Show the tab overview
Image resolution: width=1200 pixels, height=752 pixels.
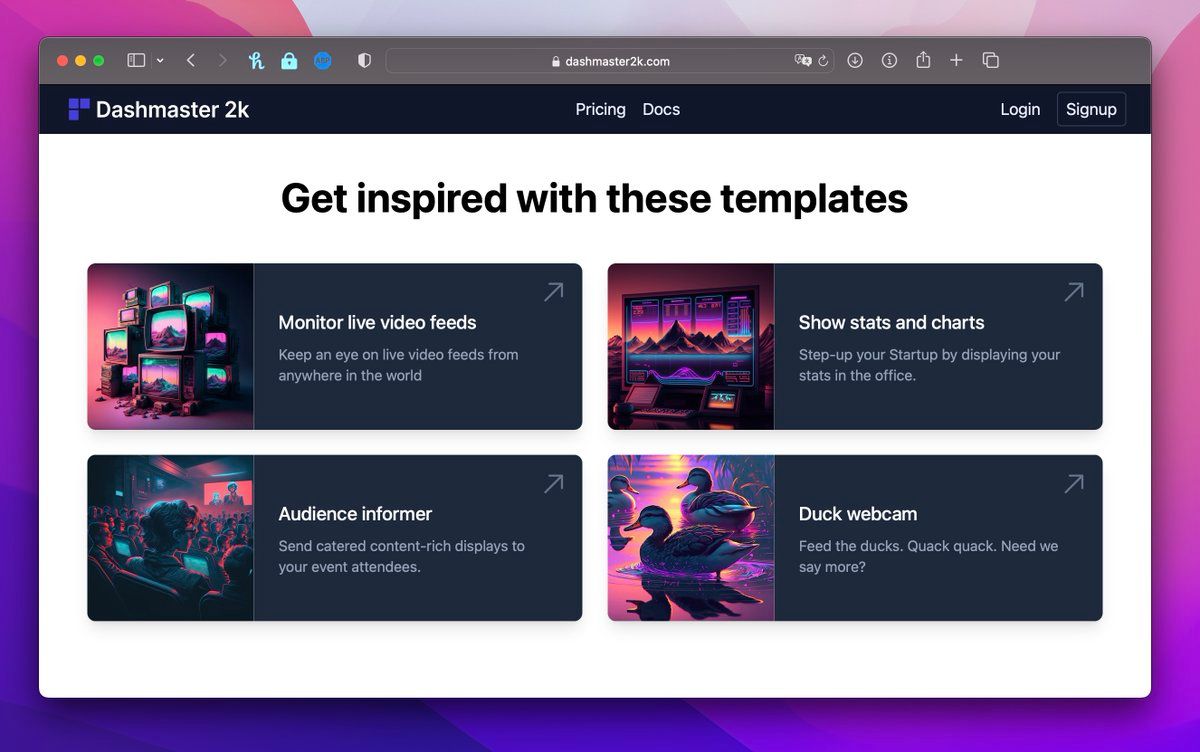click(991, 61)
